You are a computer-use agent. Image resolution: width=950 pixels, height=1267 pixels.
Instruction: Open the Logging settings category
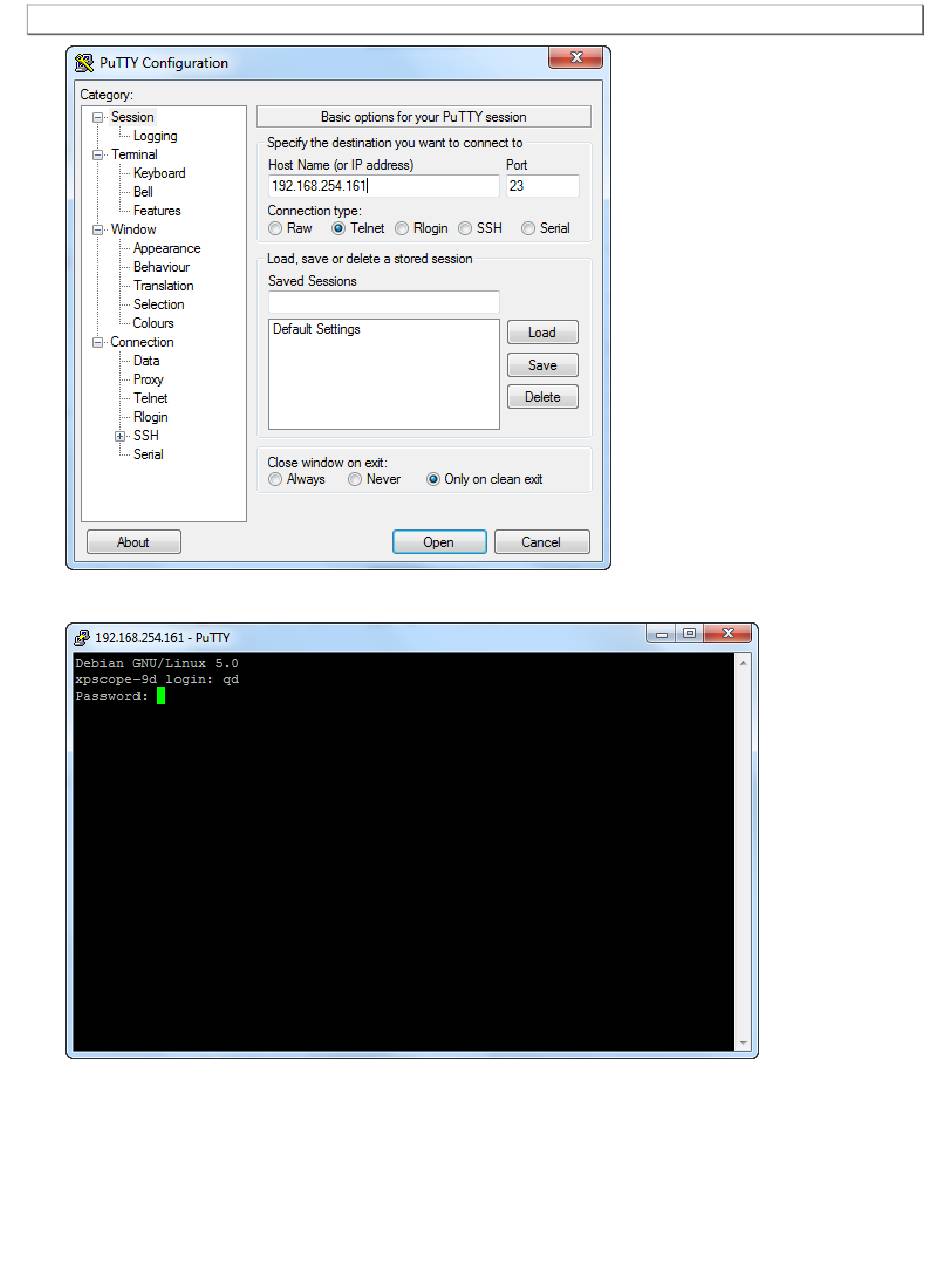(x=155, y=136)
